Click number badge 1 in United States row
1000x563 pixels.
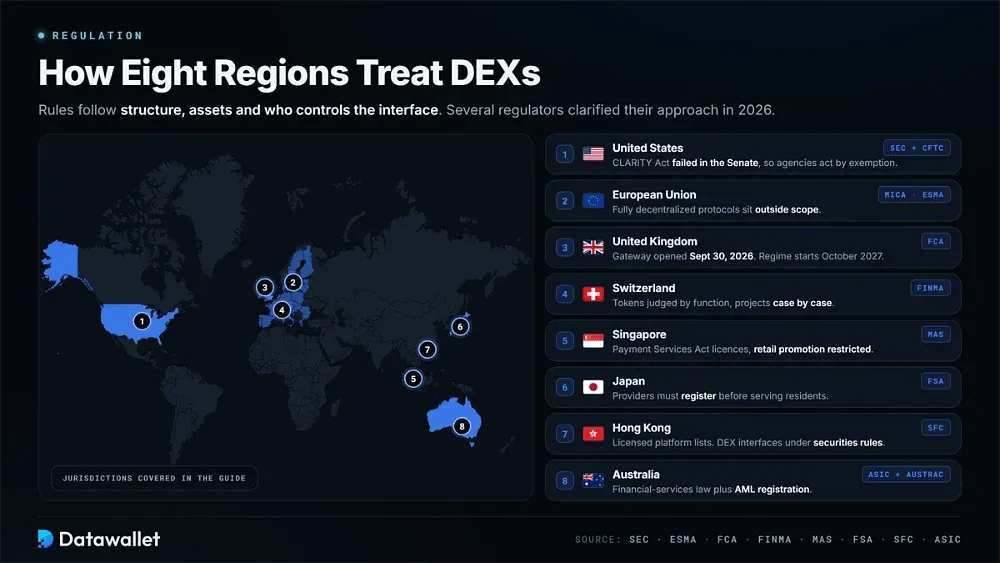tap(564, 154)
